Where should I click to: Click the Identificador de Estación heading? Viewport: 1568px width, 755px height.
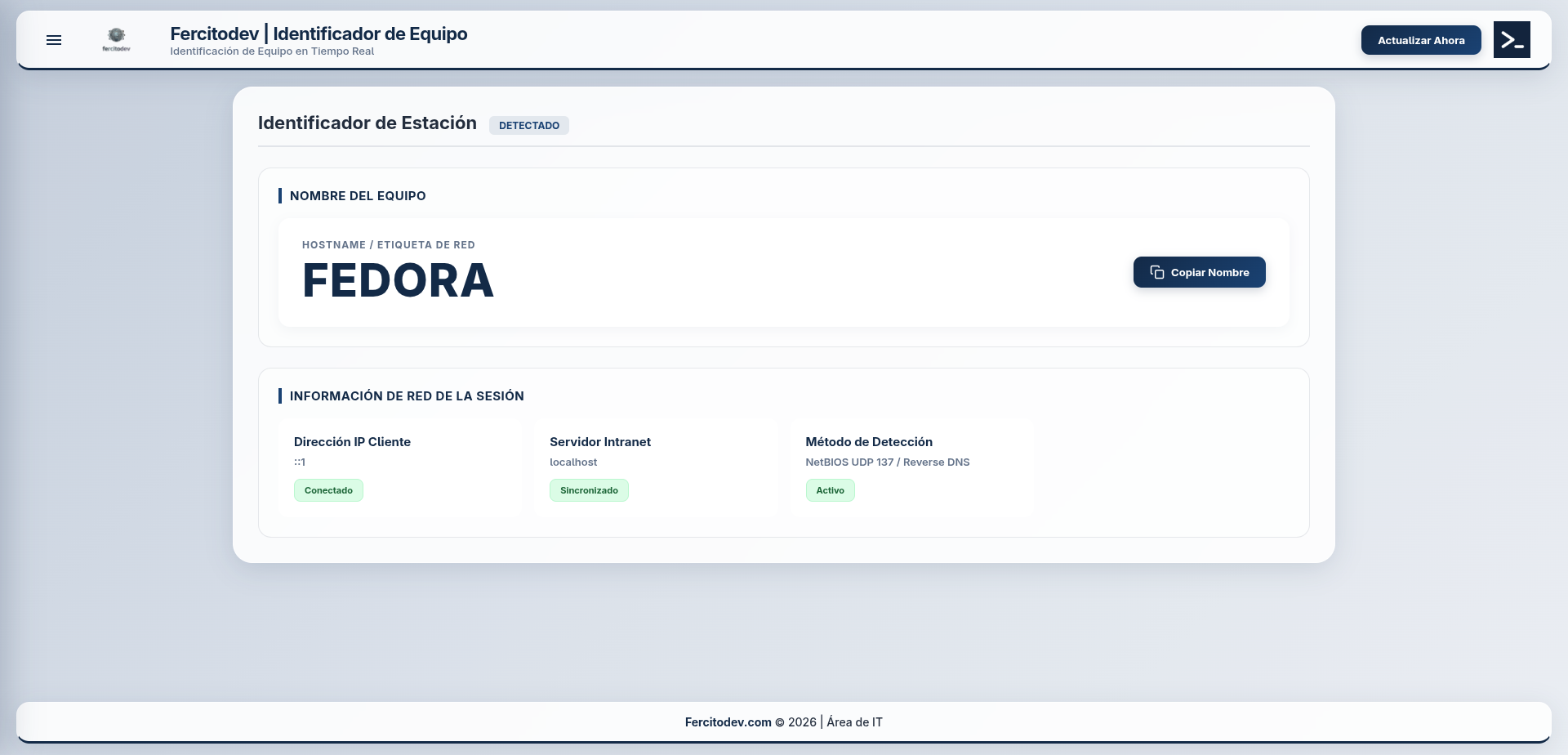click(367, 123)
